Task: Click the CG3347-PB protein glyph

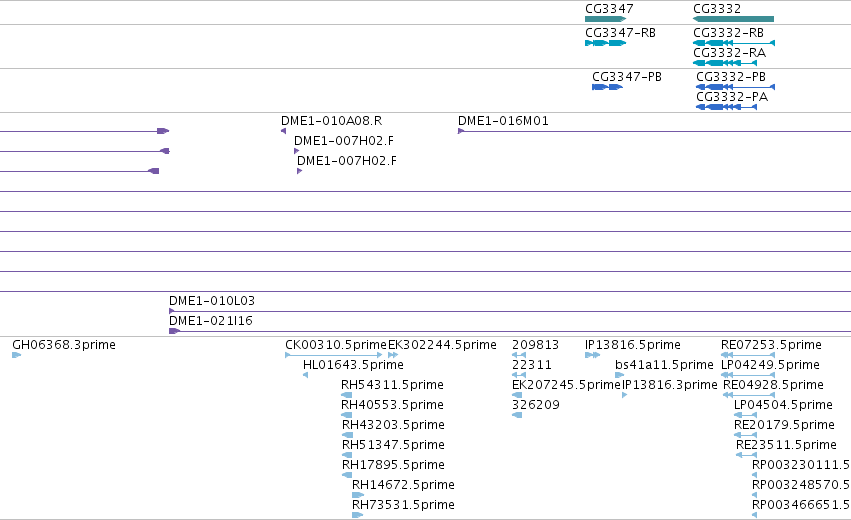Action: [x=607, y=87]
